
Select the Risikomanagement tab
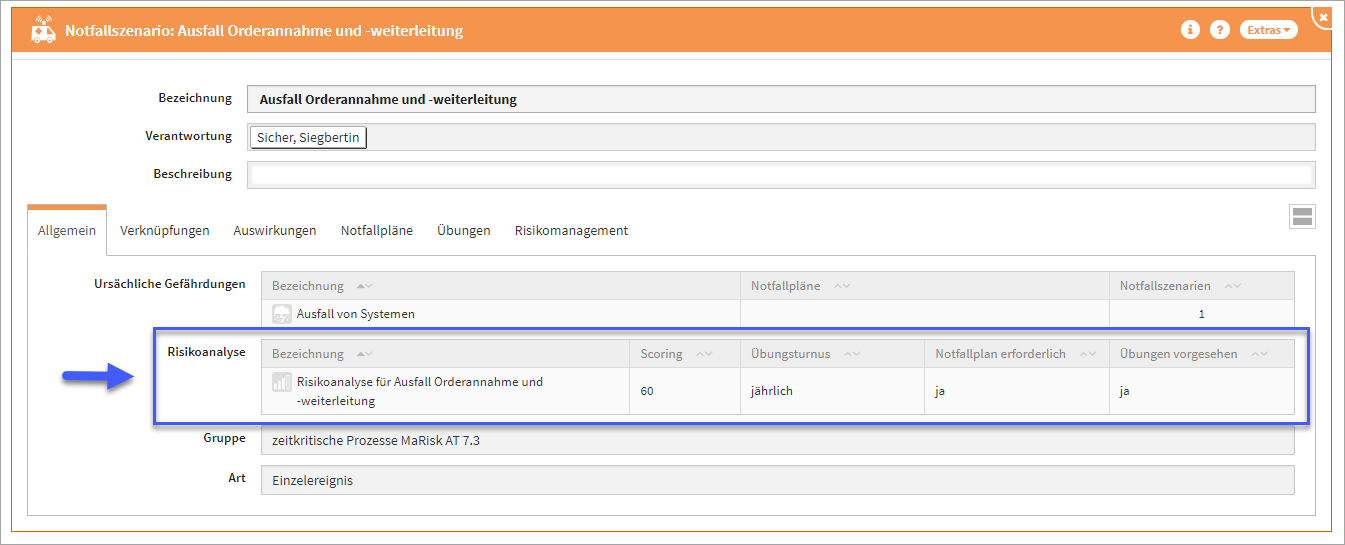point(571,230)
